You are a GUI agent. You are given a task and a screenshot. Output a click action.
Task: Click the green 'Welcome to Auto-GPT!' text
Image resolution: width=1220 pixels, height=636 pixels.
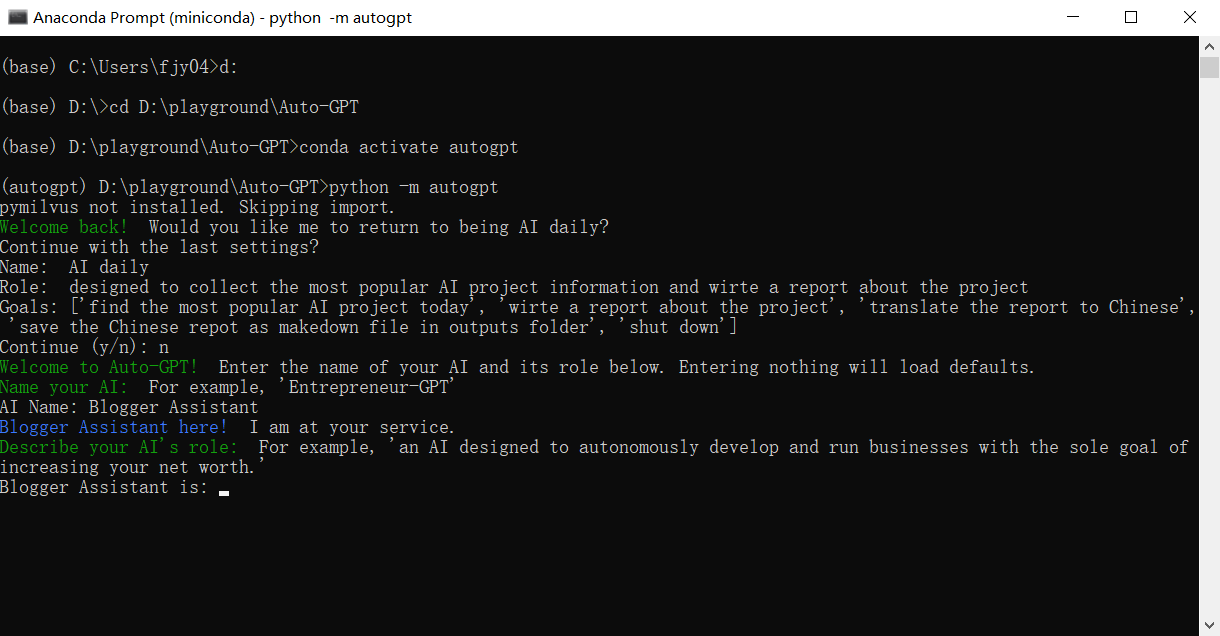(99, 367)
